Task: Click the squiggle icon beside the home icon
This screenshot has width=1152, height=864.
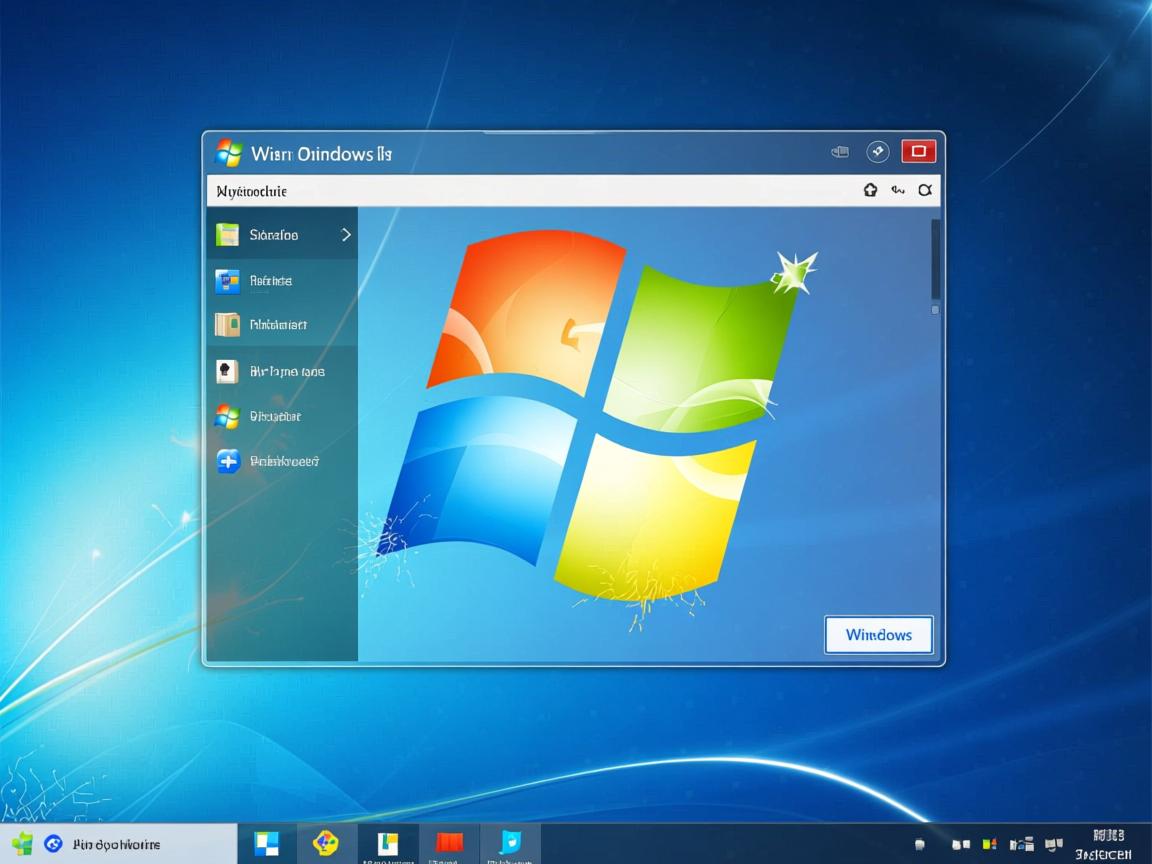Action: pos(898,190)
